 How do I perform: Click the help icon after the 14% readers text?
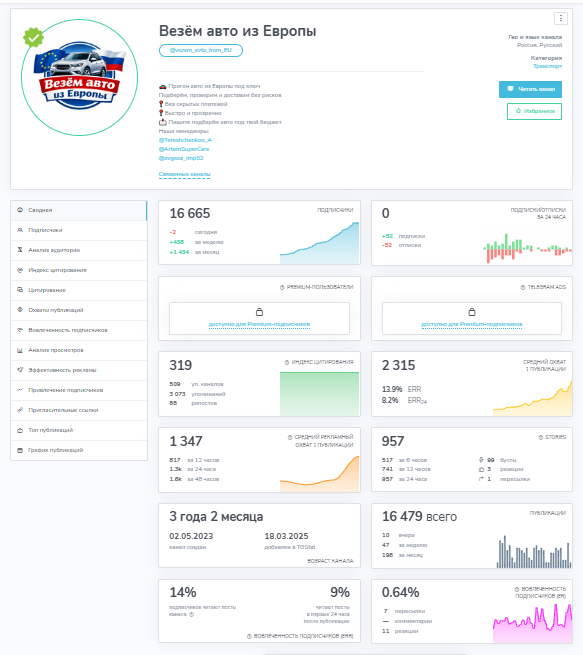coord(192,614)
